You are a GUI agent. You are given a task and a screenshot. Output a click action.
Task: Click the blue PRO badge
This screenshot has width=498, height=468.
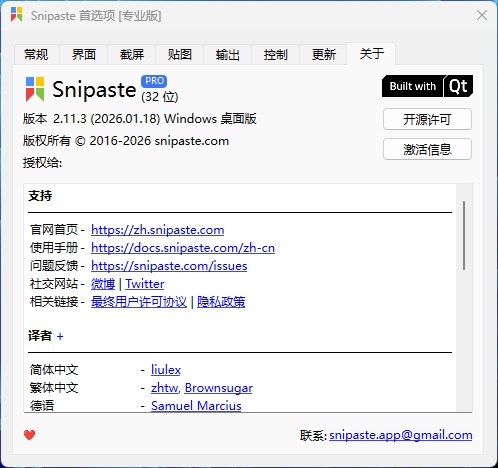point(154,81)
